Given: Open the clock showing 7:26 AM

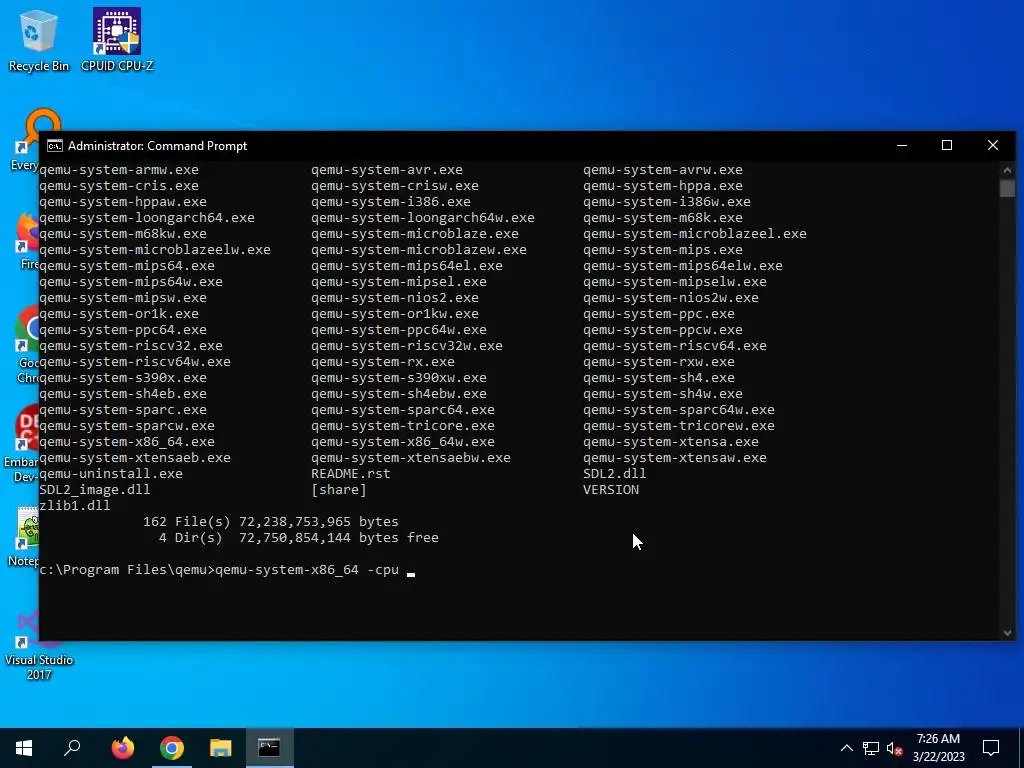Looking at the screenshot, I should pyautogui.click(x=938, y=748).
